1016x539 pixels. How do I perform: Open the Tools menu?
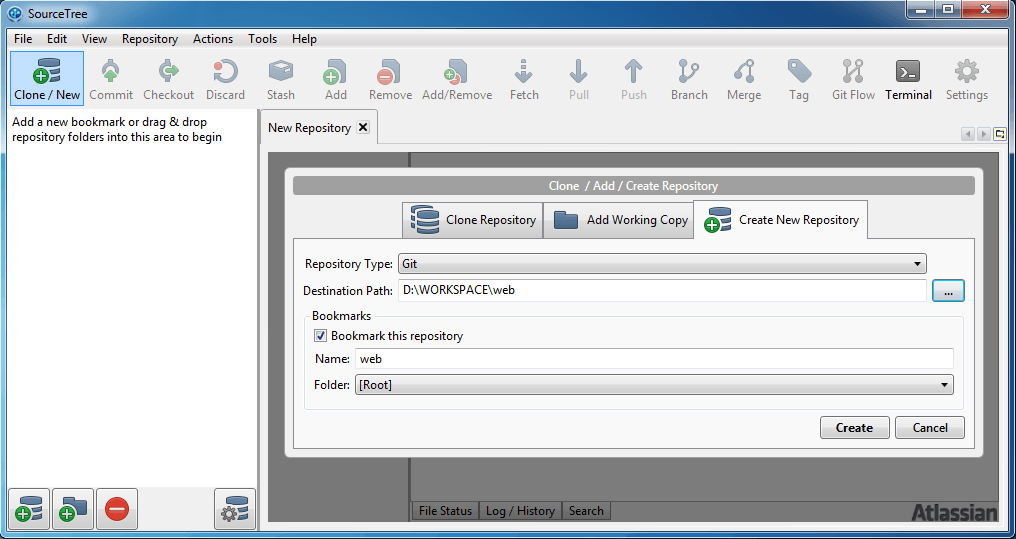tap(262, 39)
